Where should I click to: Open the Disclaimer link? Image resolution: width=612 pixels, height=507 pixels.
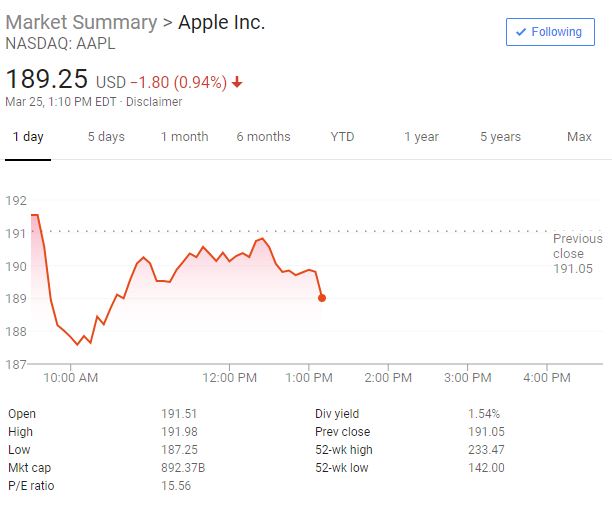click(155, 102)
